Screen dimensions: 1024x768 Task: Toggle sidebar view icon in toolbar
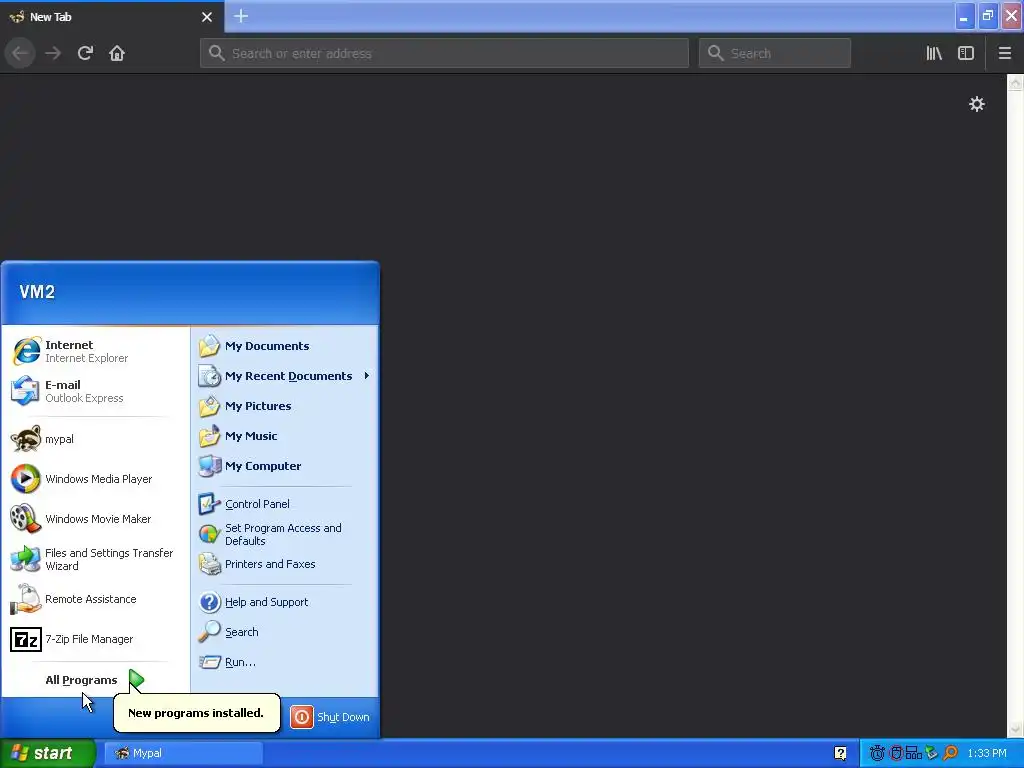point(966,53)
